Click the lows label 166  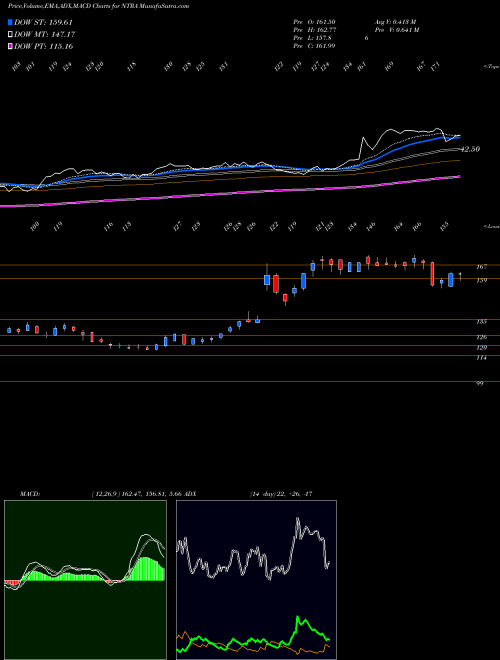click(x=417, y=226)
